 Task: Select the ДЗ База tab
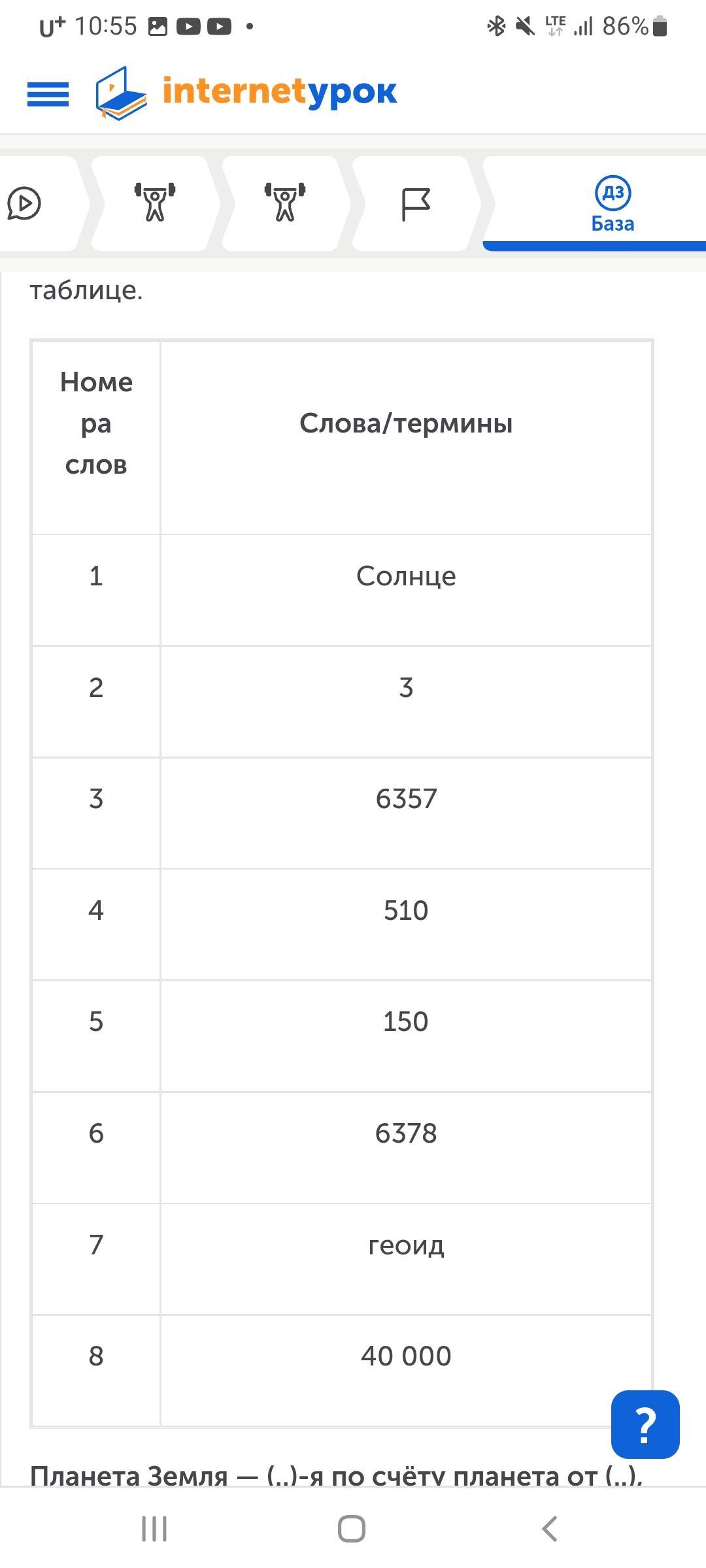click(x=613, y=205)
